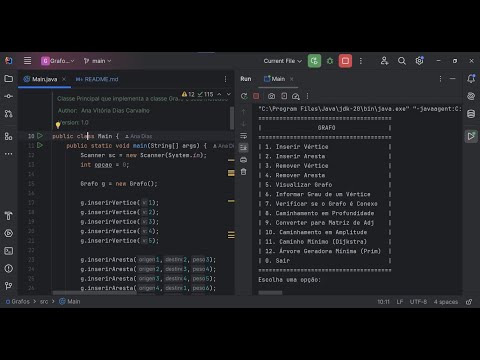Image resolution: width=480 pixels, height=360 pixels.
Task: Close the Main run tab
Action: pyautogui.click(x=292, y=79)
